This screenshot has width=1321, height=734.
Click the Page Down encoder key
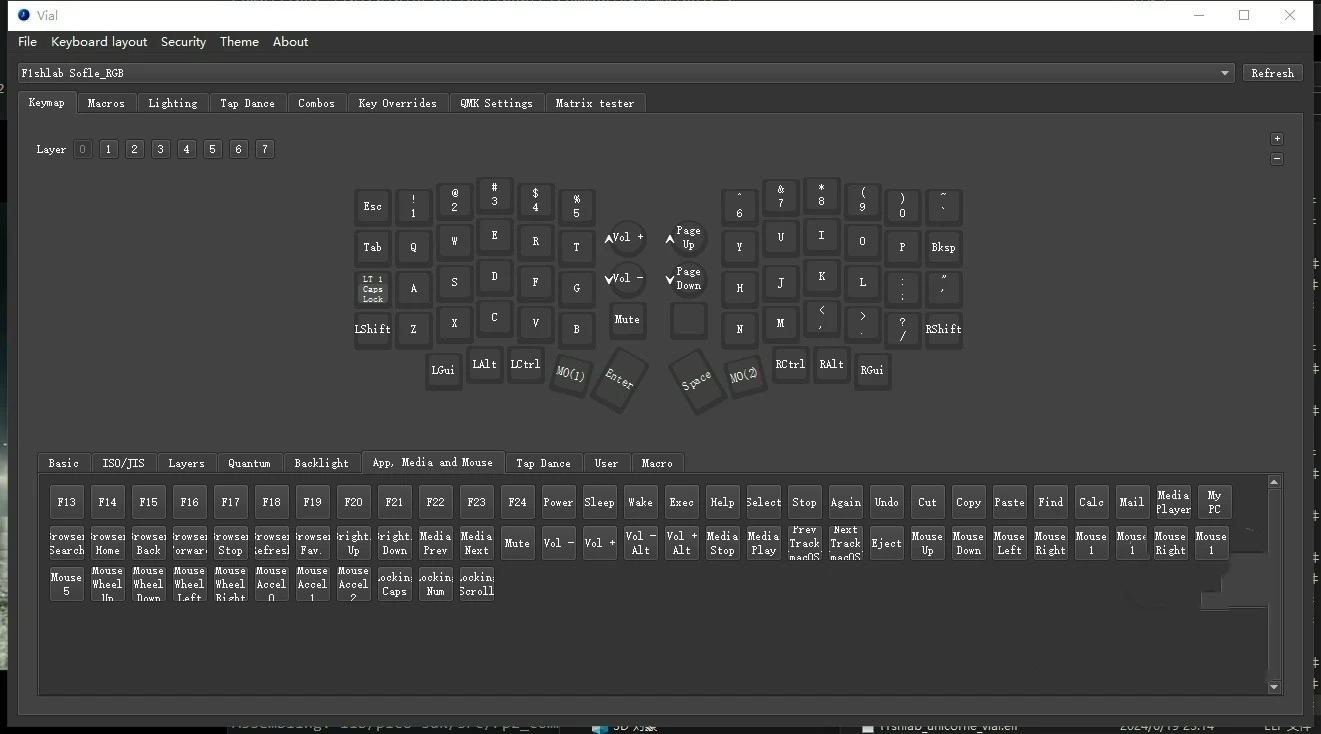click(x=688, y=279)
